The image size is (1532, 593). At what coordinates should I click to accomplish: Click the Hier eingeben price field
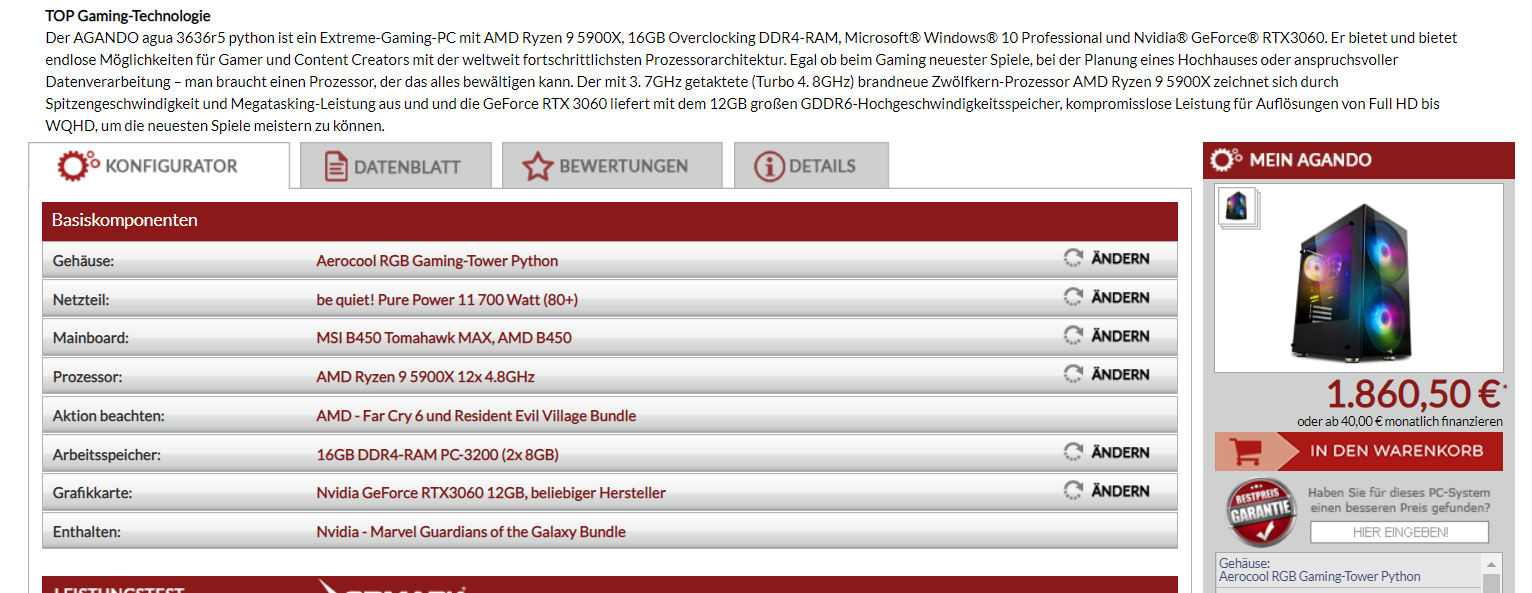1400,532
